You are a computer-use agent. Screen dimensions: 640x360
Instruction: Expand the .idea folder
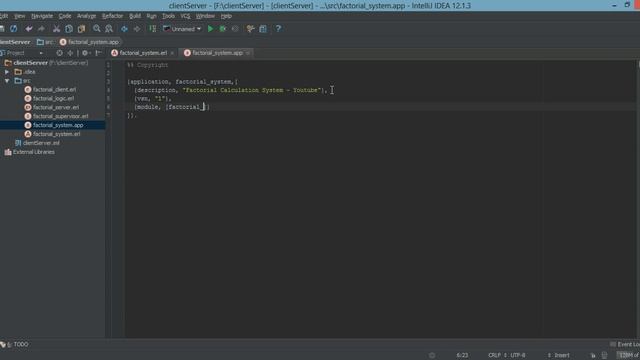[x=7, y=72]
